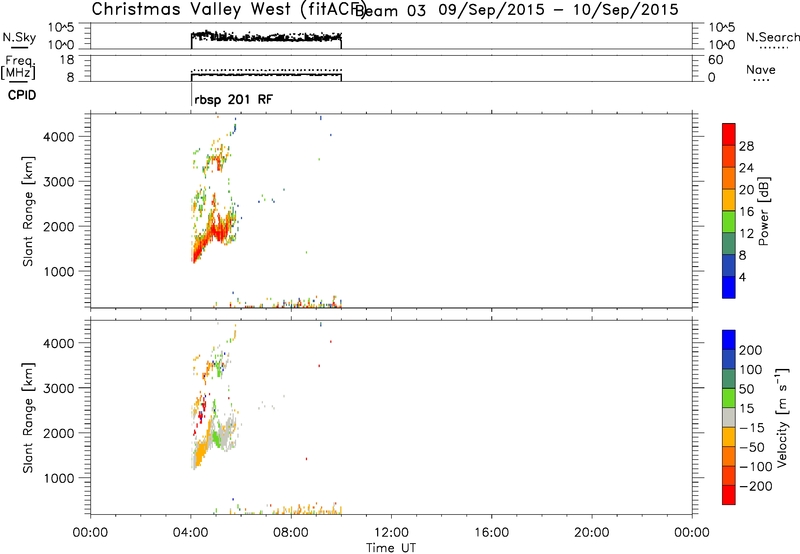Click the N.Sky legend label
Viewport: 800px width, 554px height.
(19, 37)
